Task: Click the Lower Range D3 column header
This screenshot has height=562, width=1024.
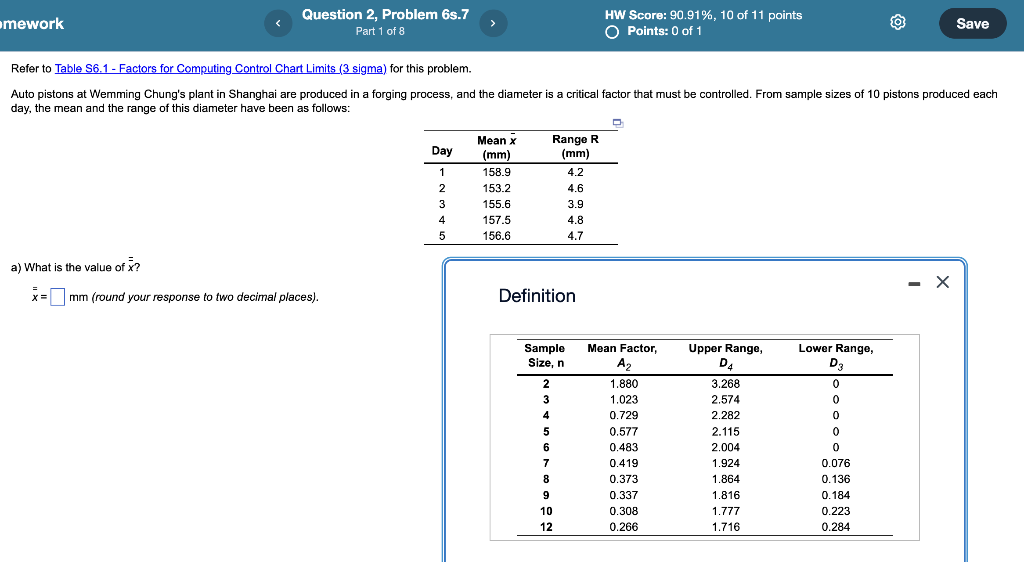Action: [x=835, y=356]
